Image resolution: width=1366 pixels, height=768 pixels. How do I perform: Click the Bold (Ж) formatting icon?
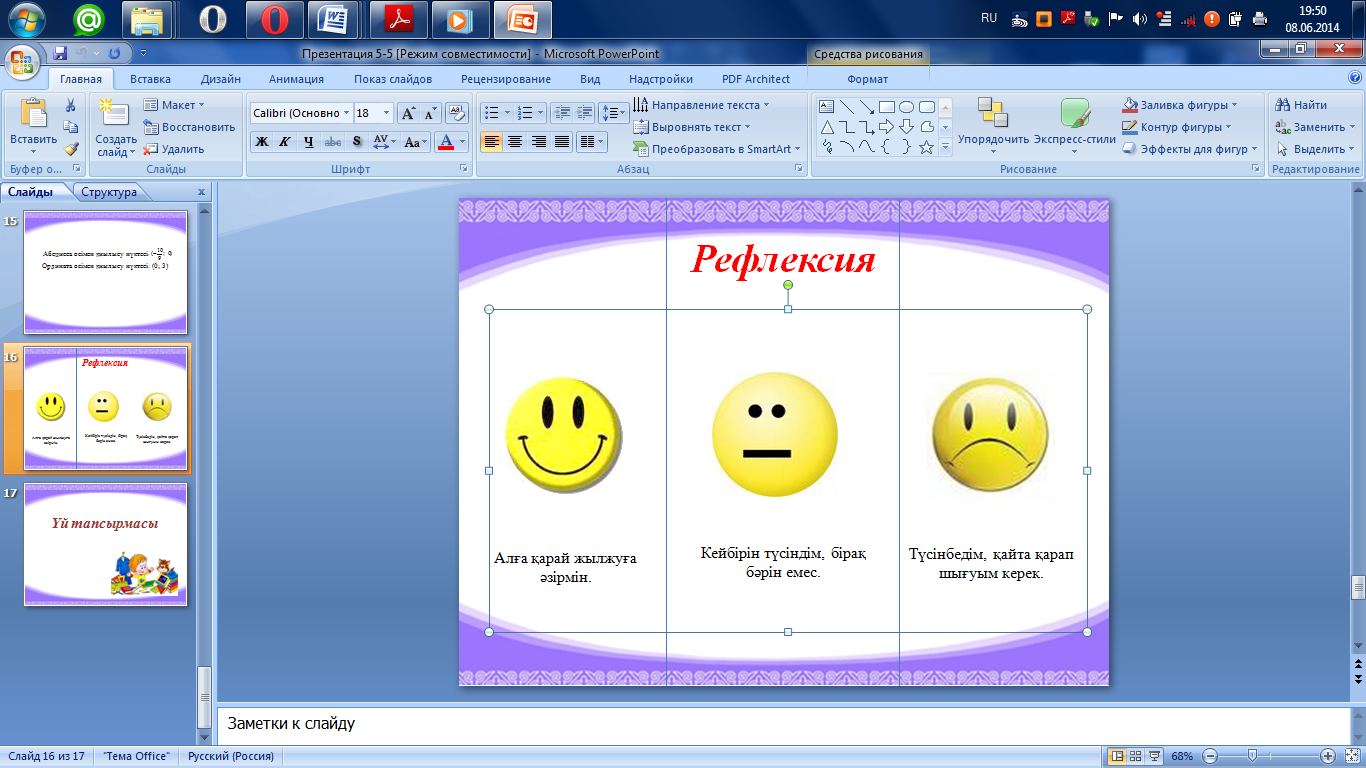(262, 142)
